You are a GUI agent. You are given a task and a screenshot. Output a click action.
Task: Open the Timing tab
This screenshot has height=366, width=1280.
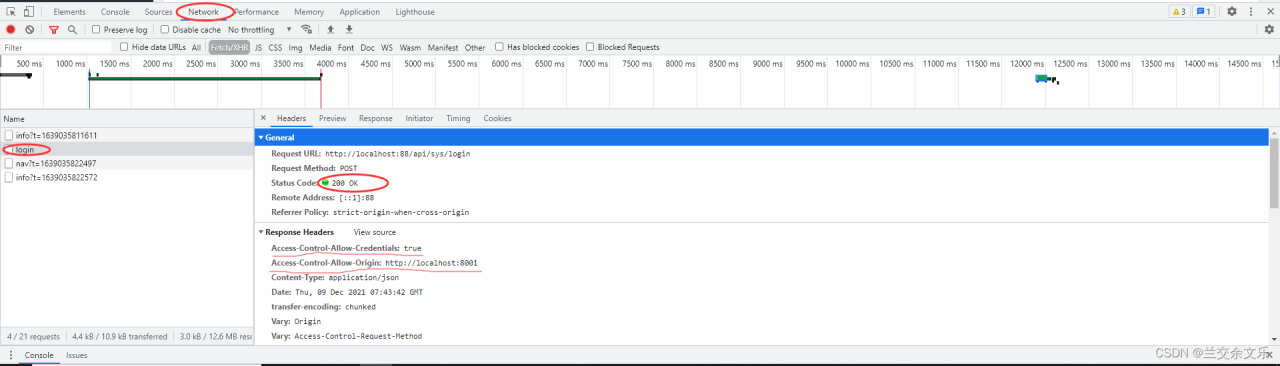[458, 118]
